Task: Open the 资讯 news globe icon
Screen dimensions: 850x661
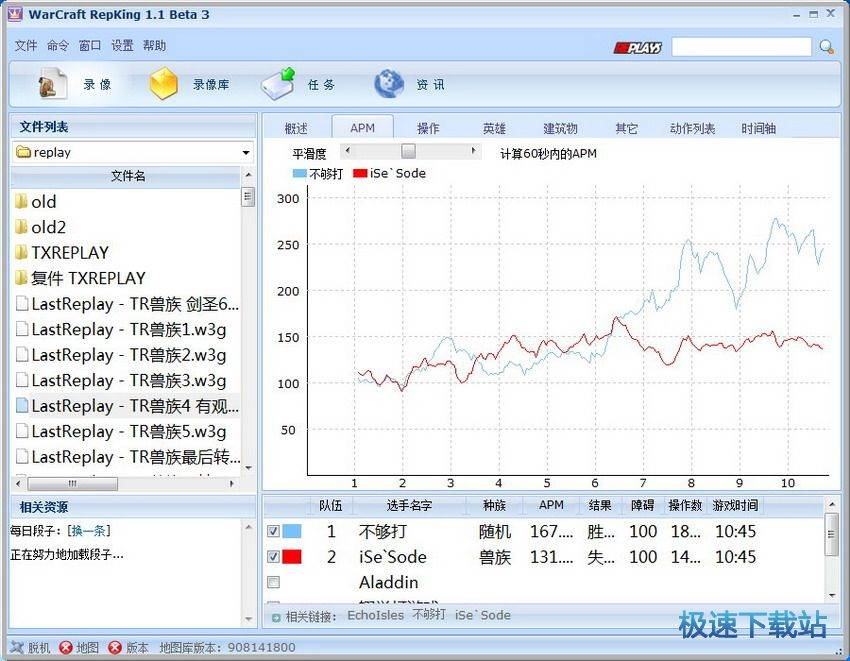Action: click(x=388, y=84)
